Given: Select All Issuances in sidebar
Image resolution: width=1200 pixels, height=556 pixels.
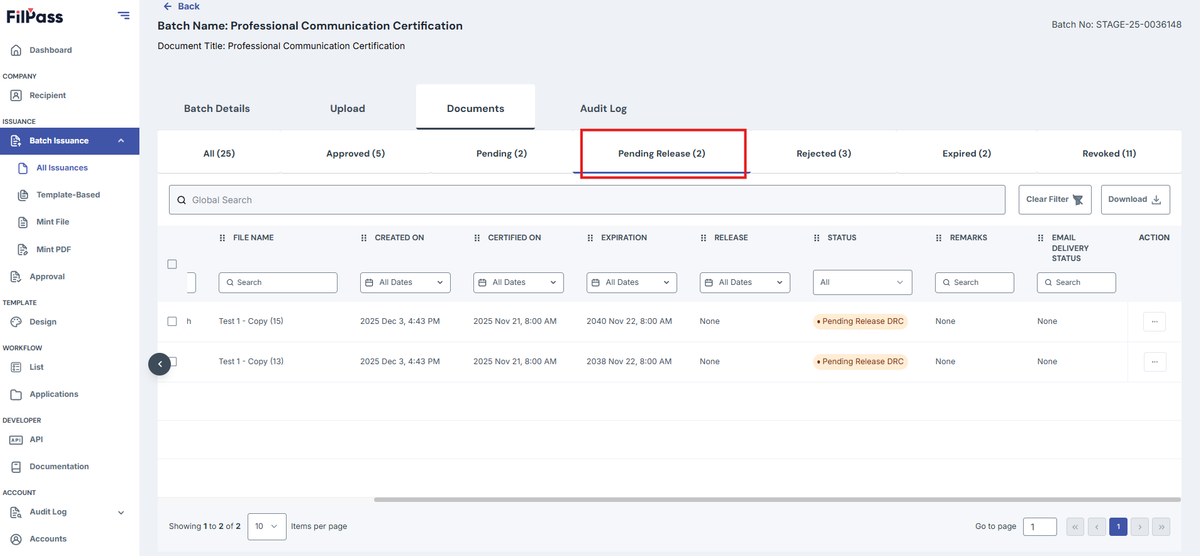Looking at the screenshot, I should coord(62,168).
